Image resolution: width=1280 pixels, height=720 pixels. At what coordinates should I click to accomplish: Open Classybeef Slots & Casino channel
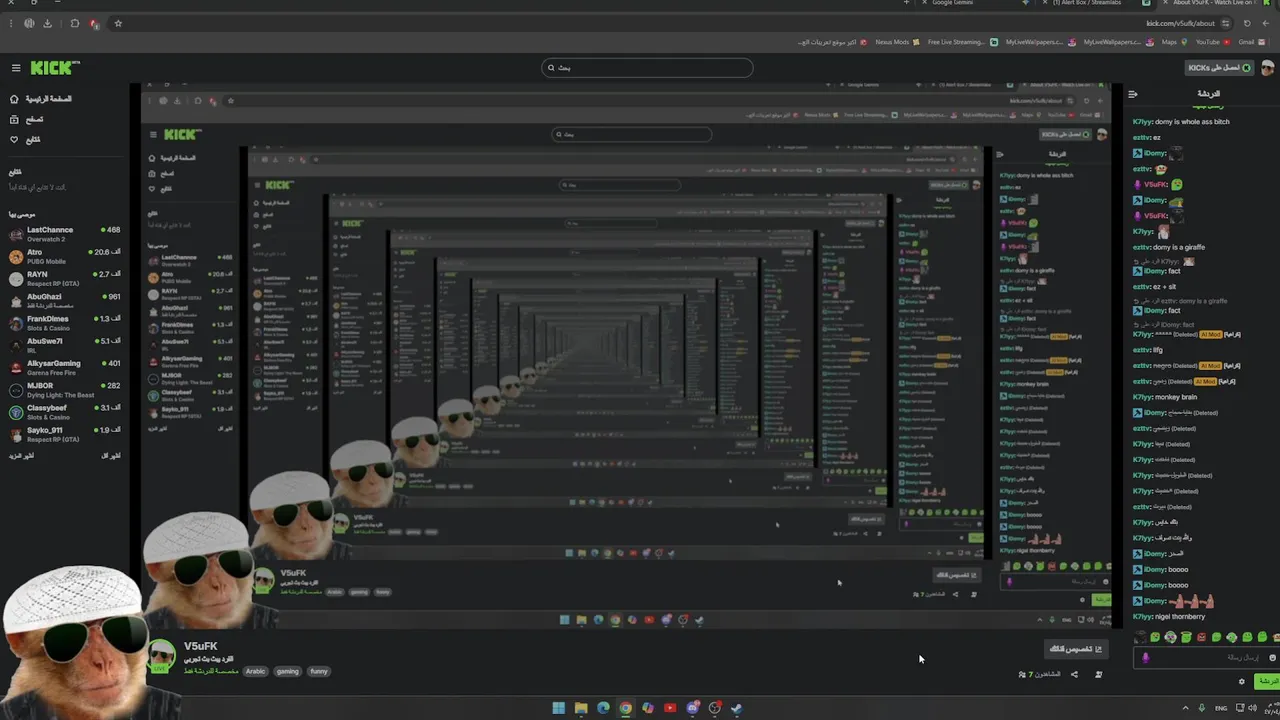(64, 412)
